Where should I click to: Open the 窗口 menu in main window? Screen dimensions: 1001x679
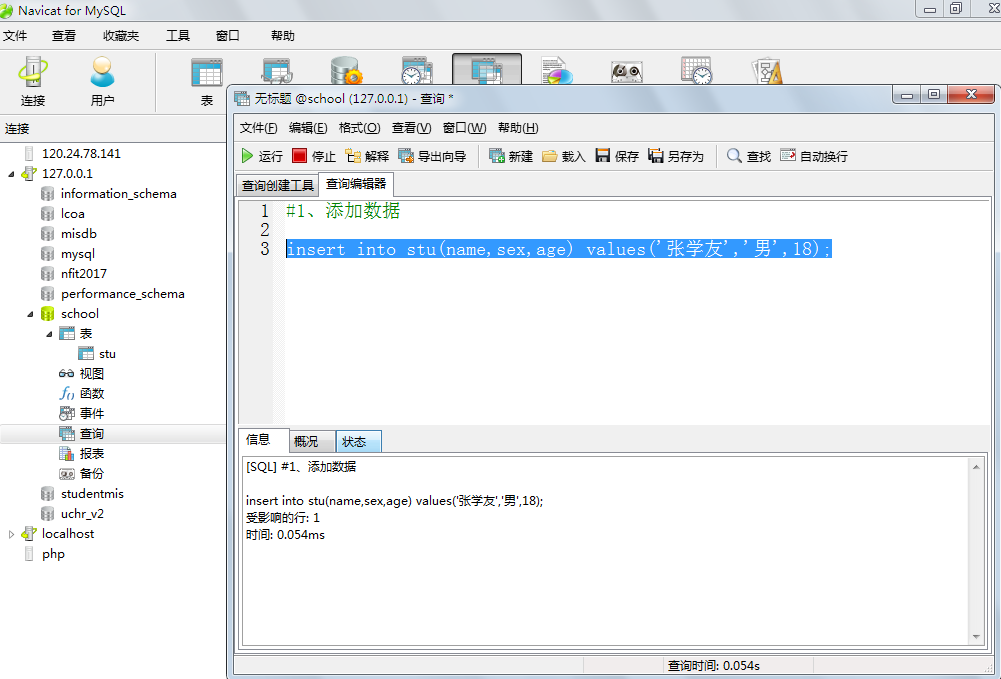pos(227,36)
